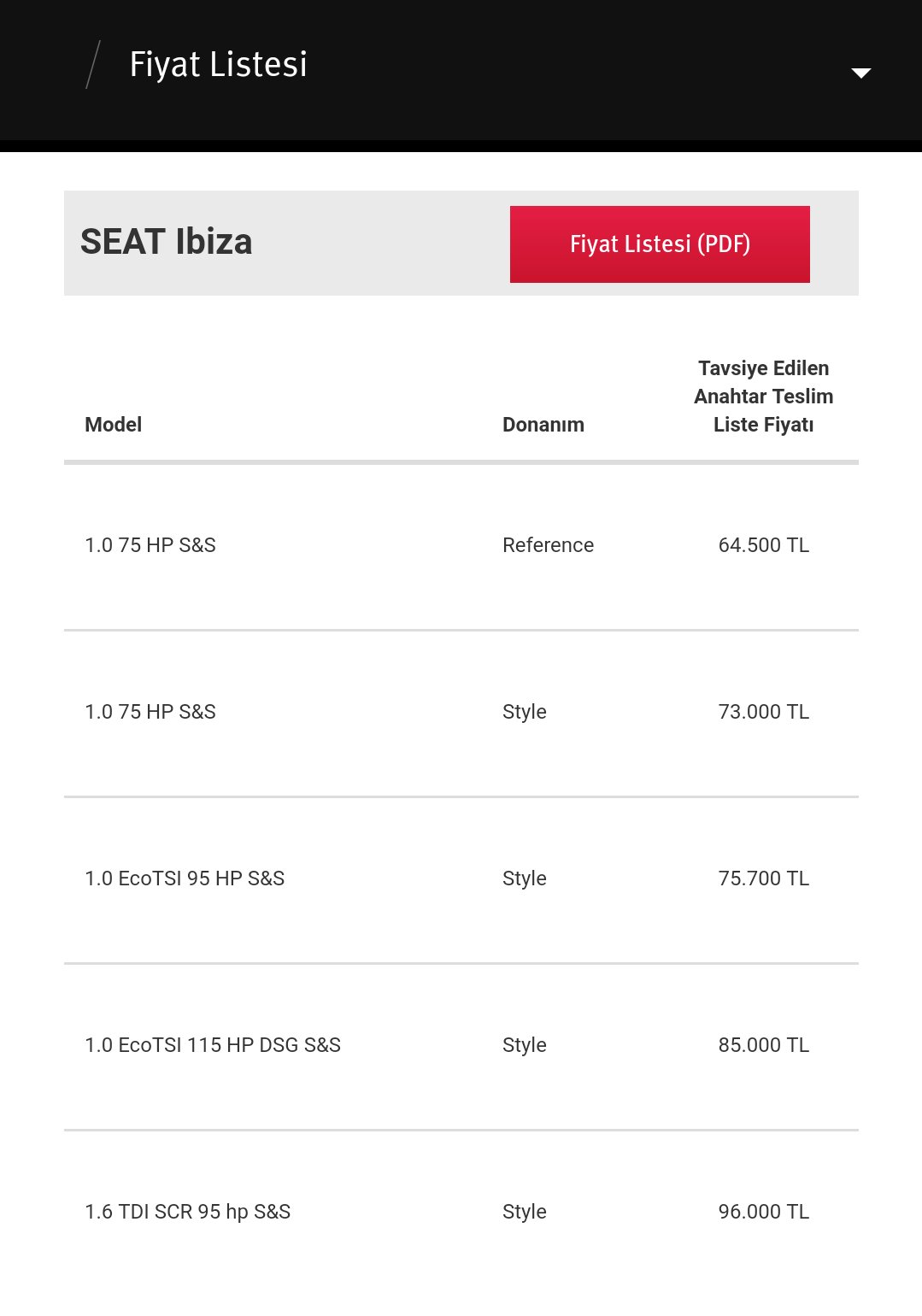Viewport: 922px width, 1316px height.
Task: Click the Style trim in 73.000 TL row
Action: point(525,712)
